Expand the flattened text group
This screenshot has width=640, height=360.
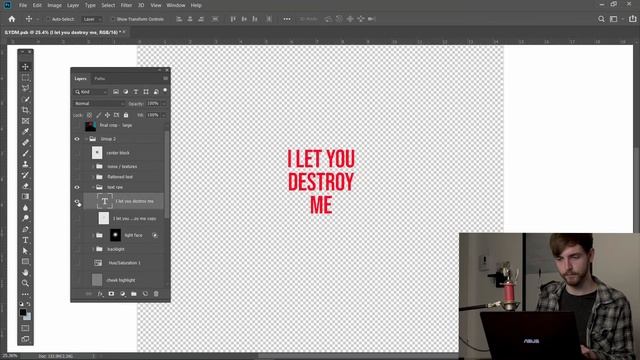[93, 177]
